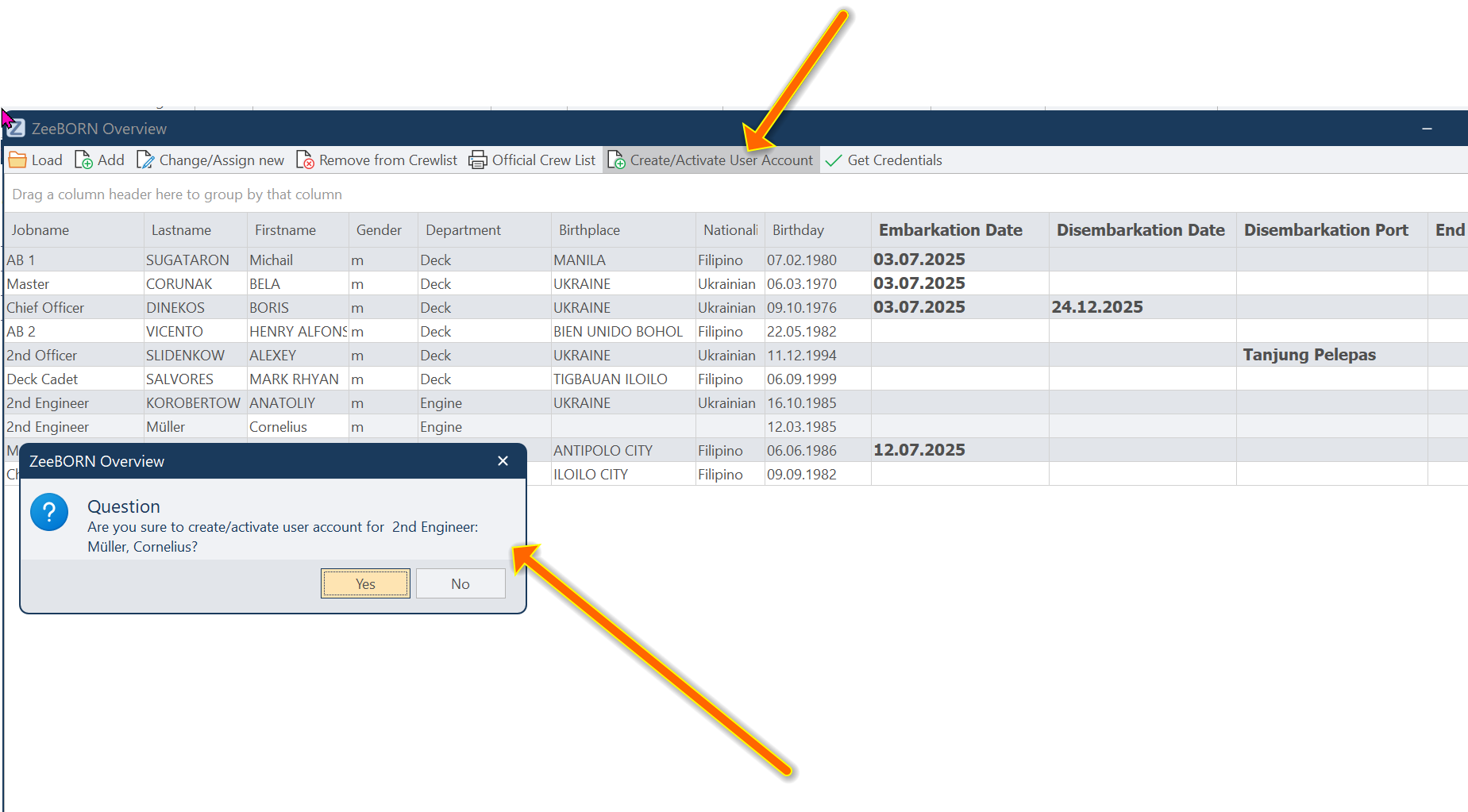Click the Load folder icon
The width and height of the screenshot is (1468, 812).
17,160
